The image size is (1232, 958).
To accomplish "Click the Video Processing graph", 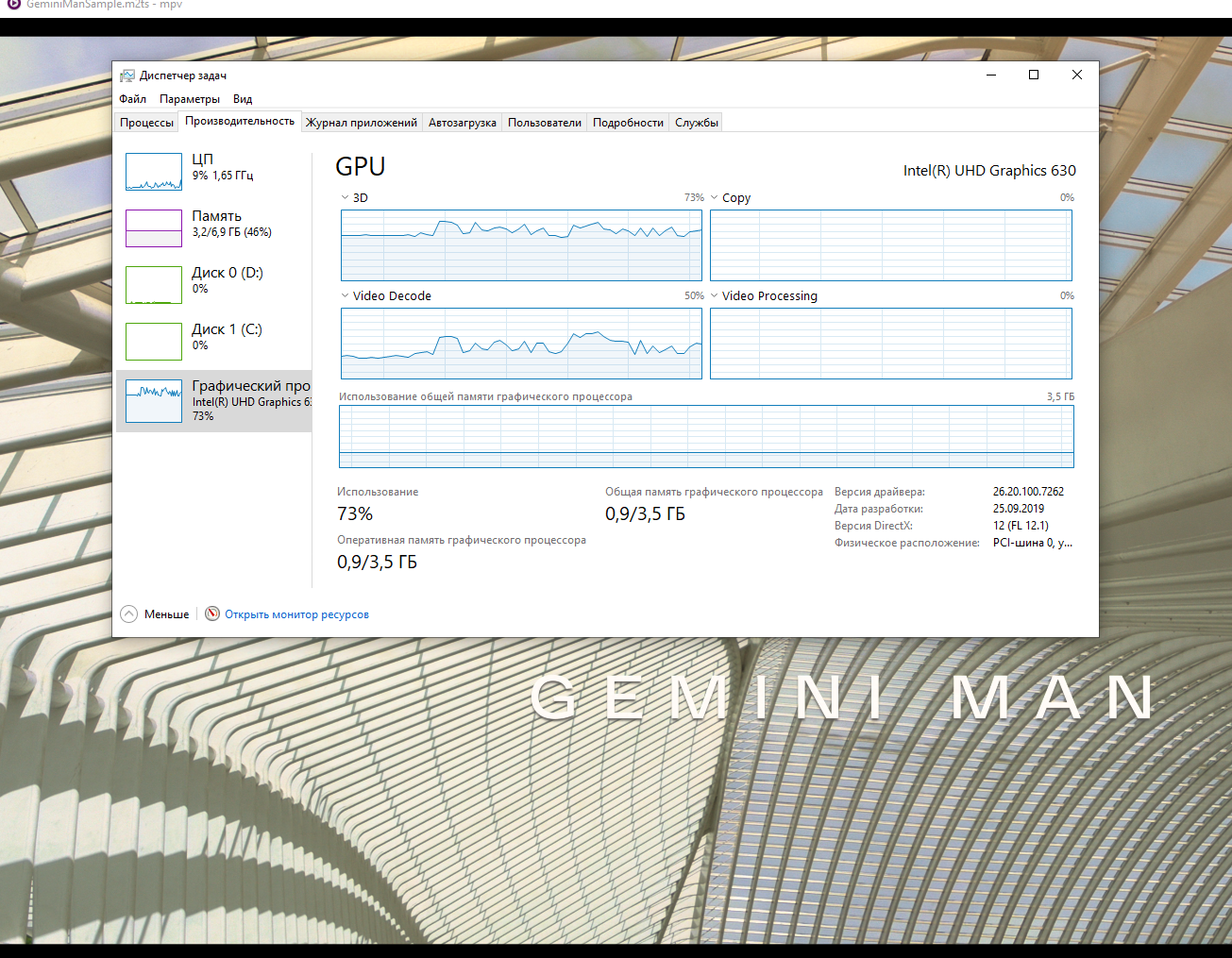I will coord(891,344).
